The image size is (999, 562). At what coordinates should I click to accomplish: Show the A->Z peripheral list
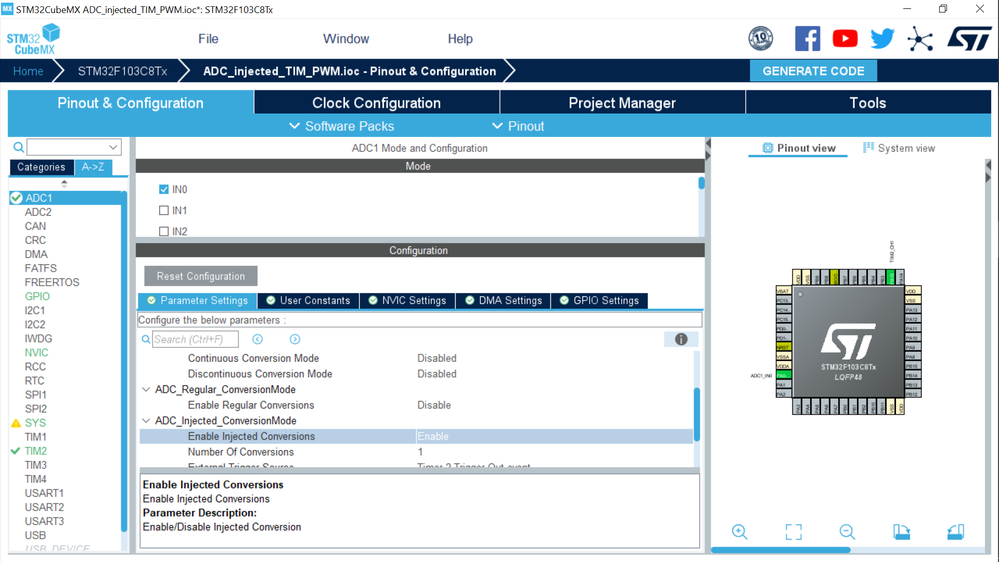coord(93,167)
